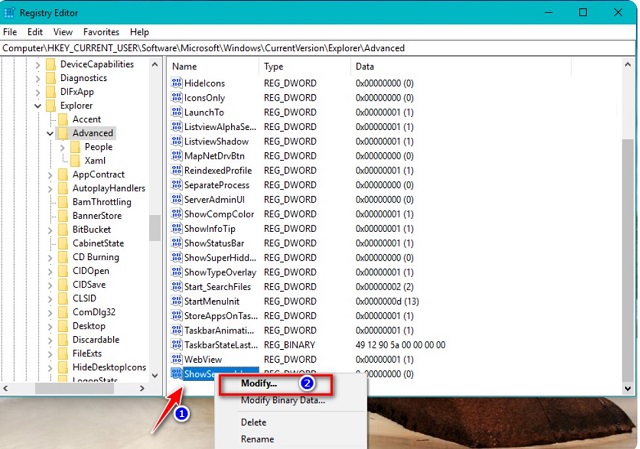Expand the People subkey
This screenshot has height=449, width=640.
click(x=62, y=147)
